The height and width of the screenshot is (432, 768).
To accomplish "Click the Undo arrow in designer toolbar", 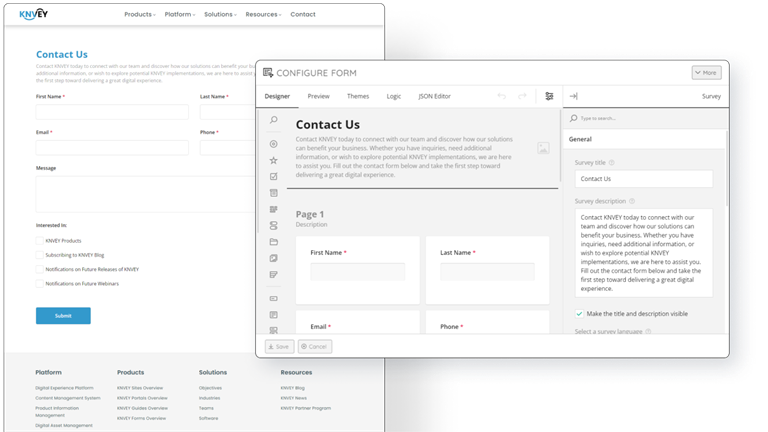I will 502,96.
